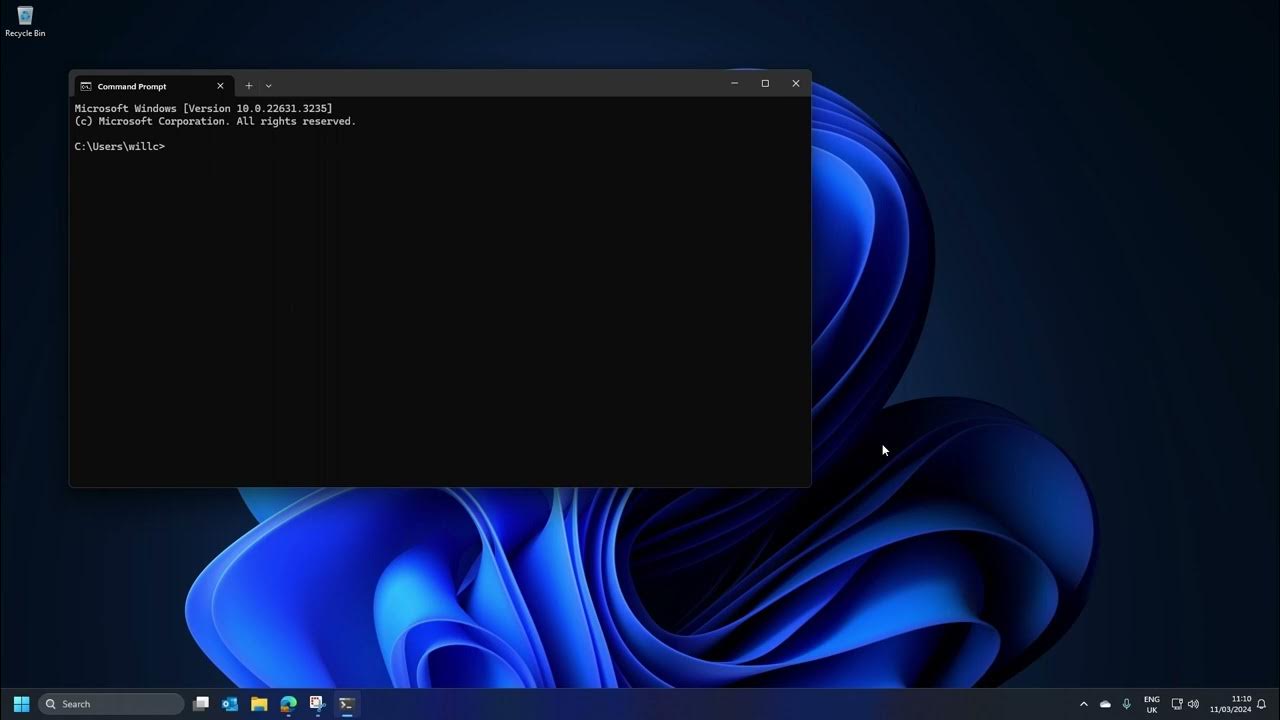
Task: Click the volume speaker tray icon
Action: 1193,704
